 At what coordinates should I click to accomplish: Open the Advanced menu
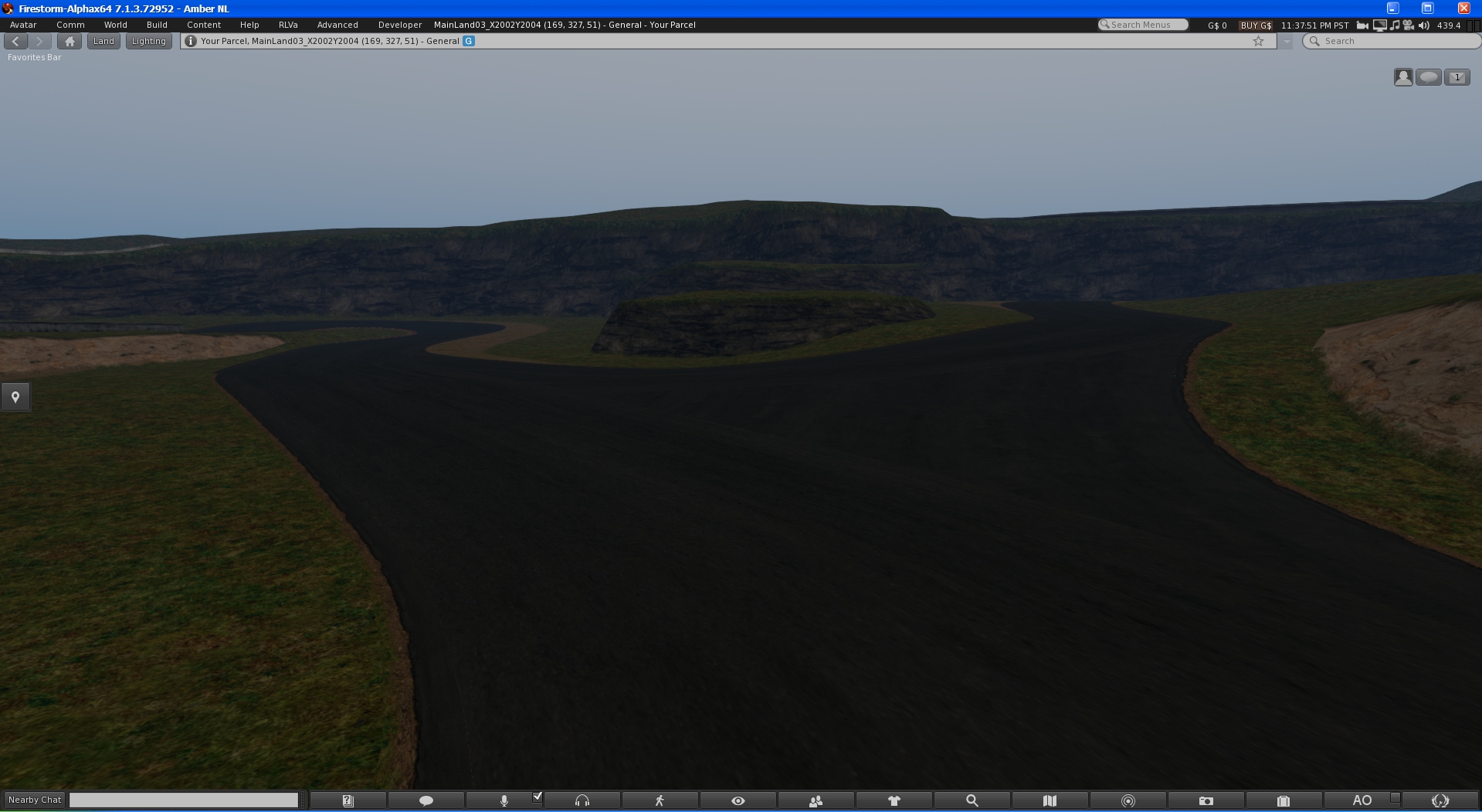click(x=337, y=25)
